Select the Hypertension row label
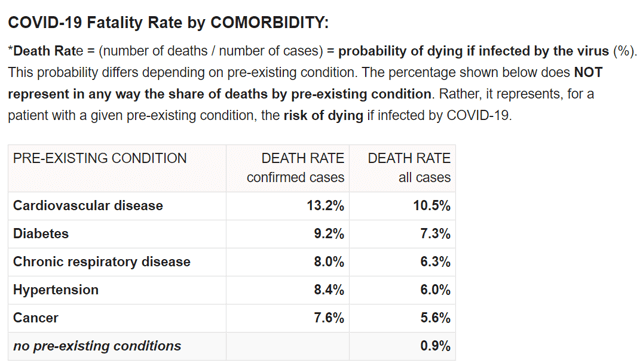 tap(56, 290)
